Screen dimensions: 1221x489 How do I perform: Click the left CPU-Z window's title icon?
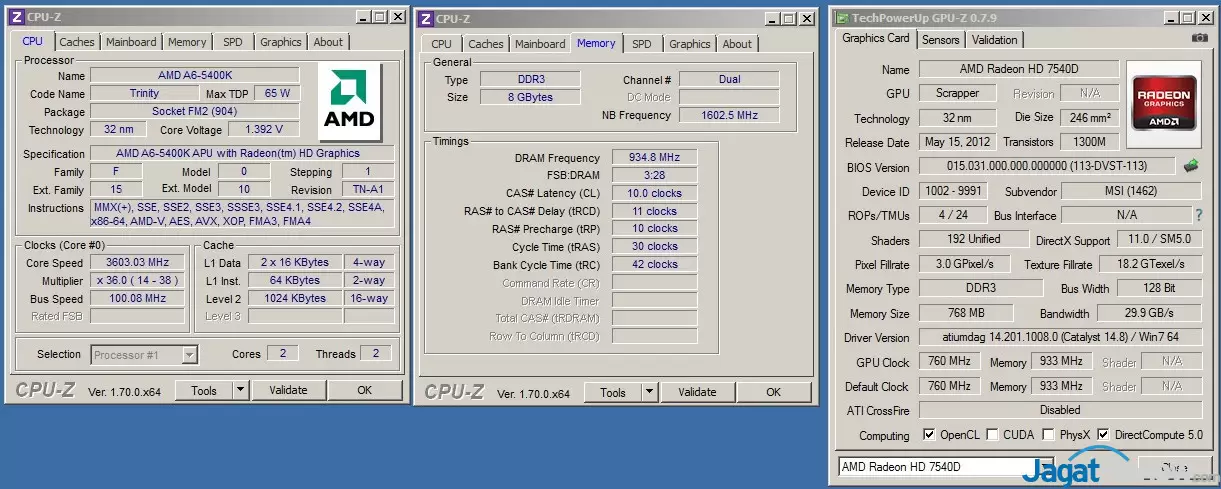pos(18,17)
